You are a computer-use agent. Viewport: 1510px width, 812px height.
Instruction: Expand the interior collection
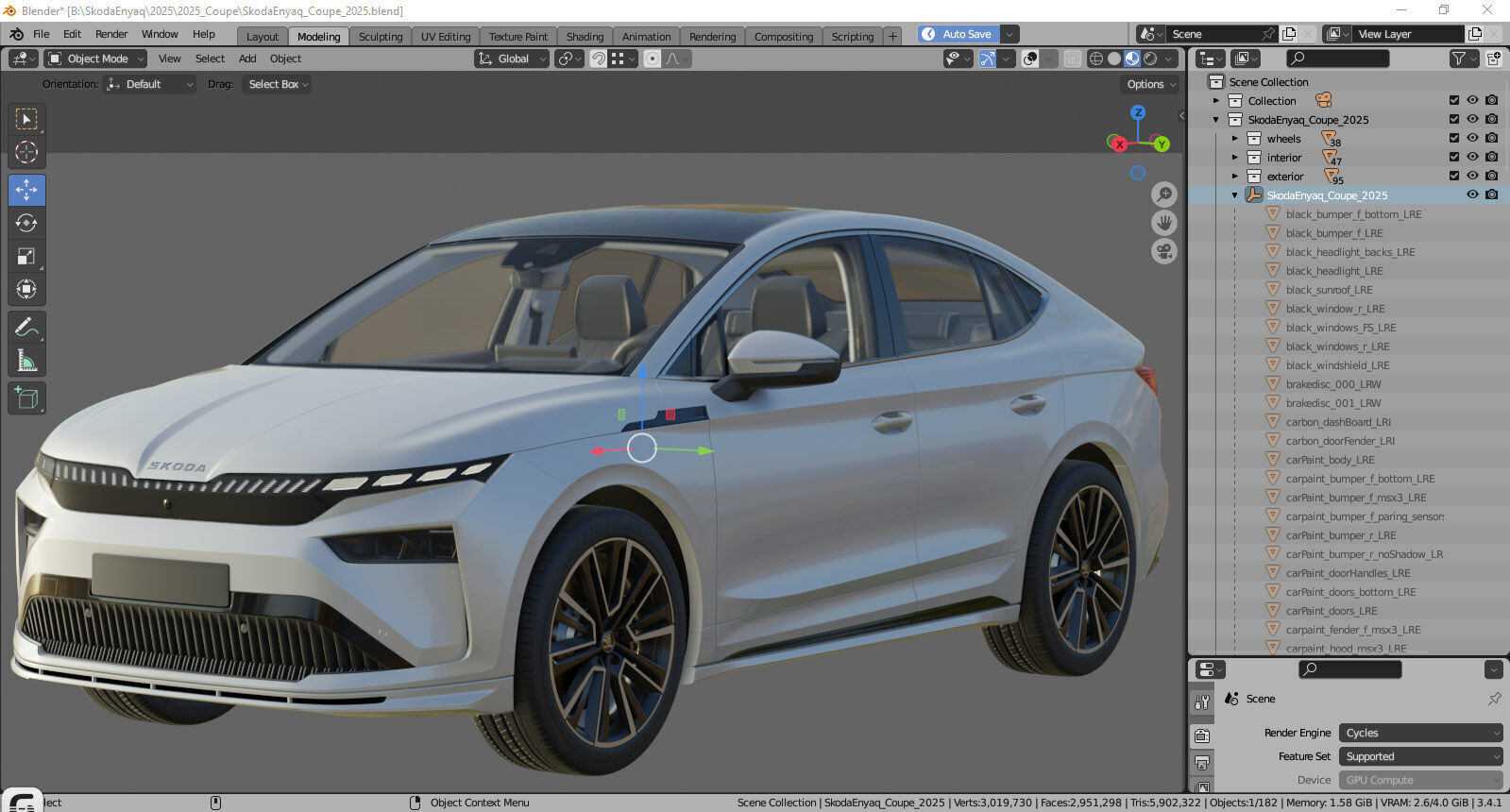point(1235,158)
